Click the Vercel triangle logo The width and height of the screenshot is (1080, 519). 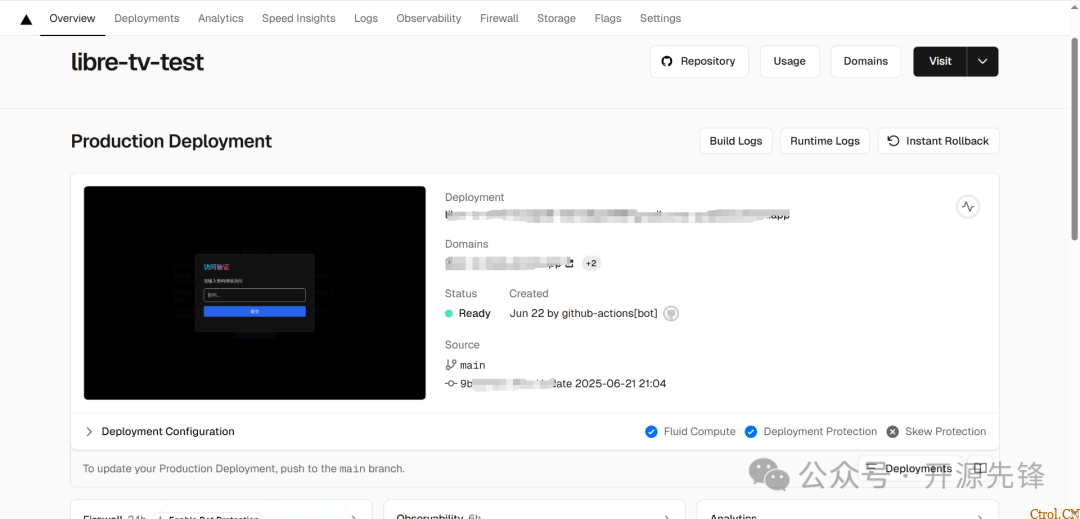(26, 19)
